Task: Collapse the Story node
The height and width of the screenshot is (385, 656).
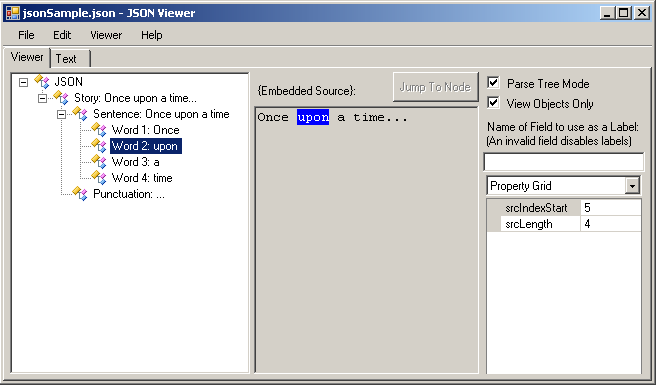Action: click(42, 98)
